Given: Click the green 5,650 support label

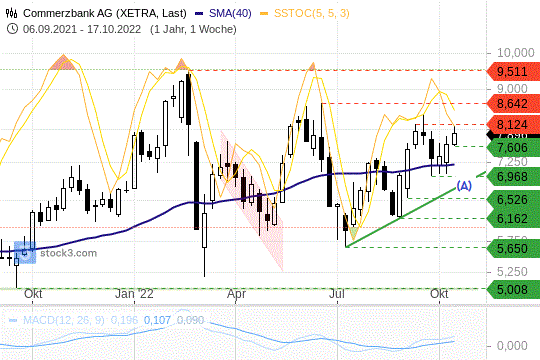Looking at the screenshot, I should [513, 248].
